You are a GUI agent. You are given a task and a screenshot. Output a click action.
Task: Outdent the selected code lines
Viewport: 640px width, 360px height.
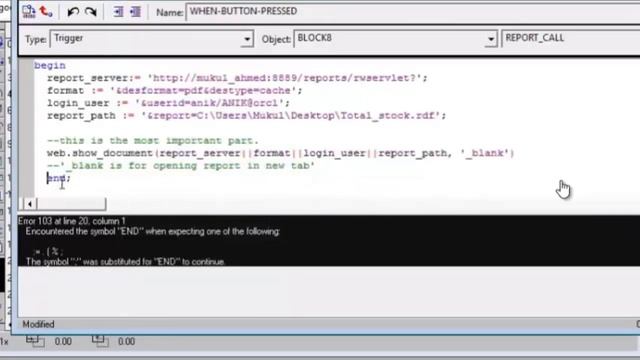pos(135,12)
